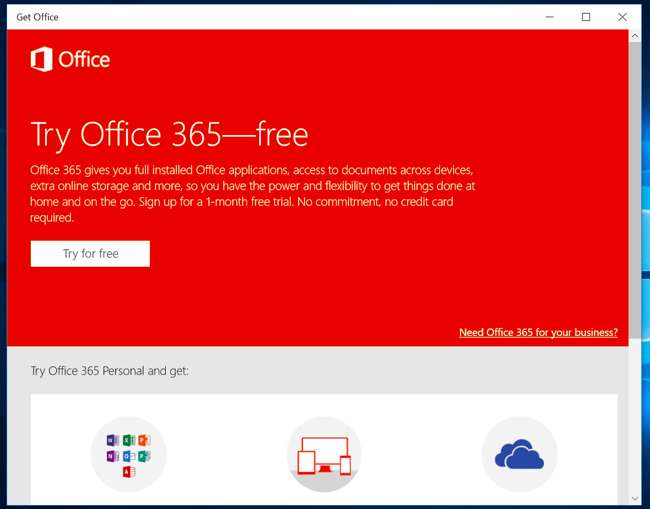
Task: Select the blue Outlook app icon
Action: click(128, 456)
